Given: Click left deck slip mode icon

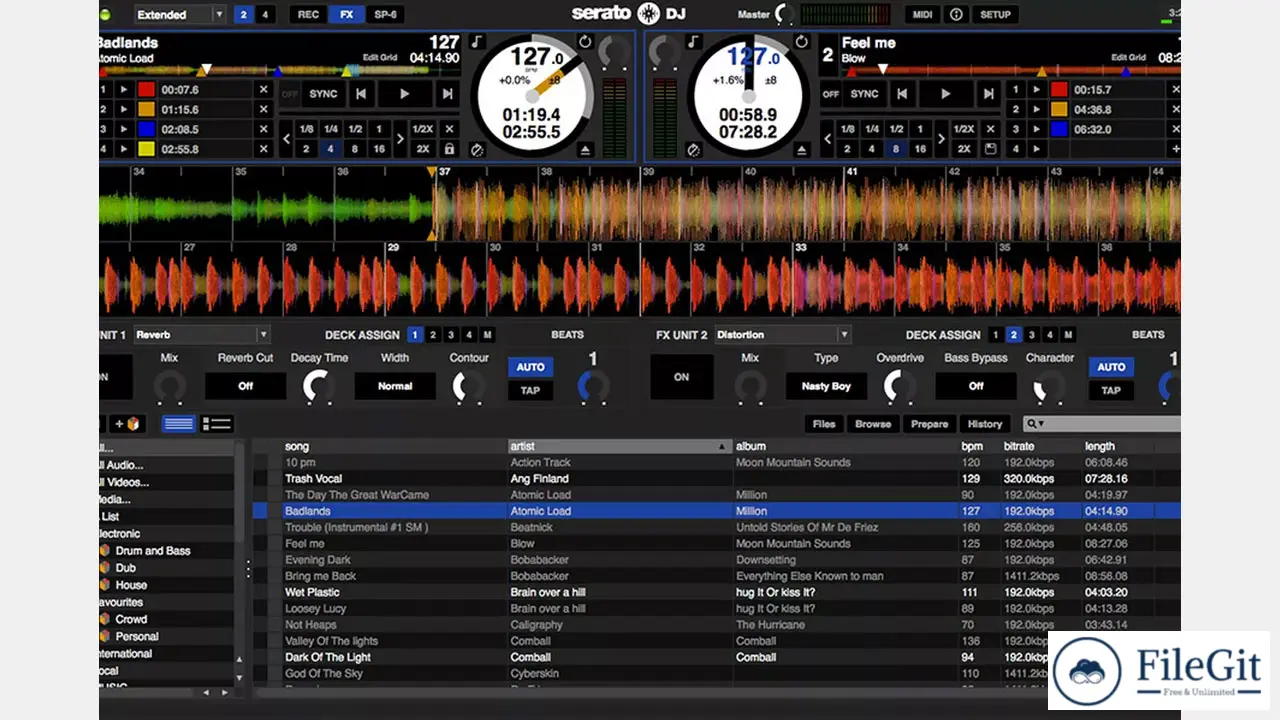Looking at the screenshot, I should tap(477, 149).
